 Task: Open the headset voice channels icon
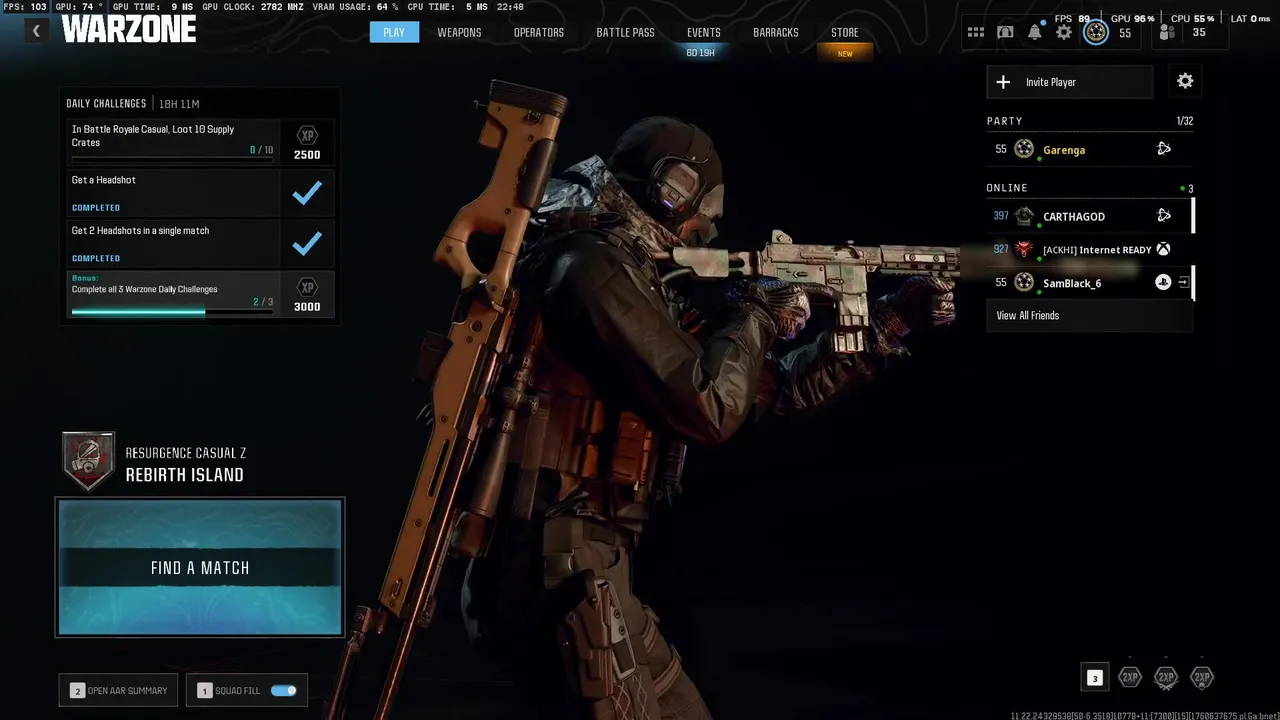(1005, 32)
